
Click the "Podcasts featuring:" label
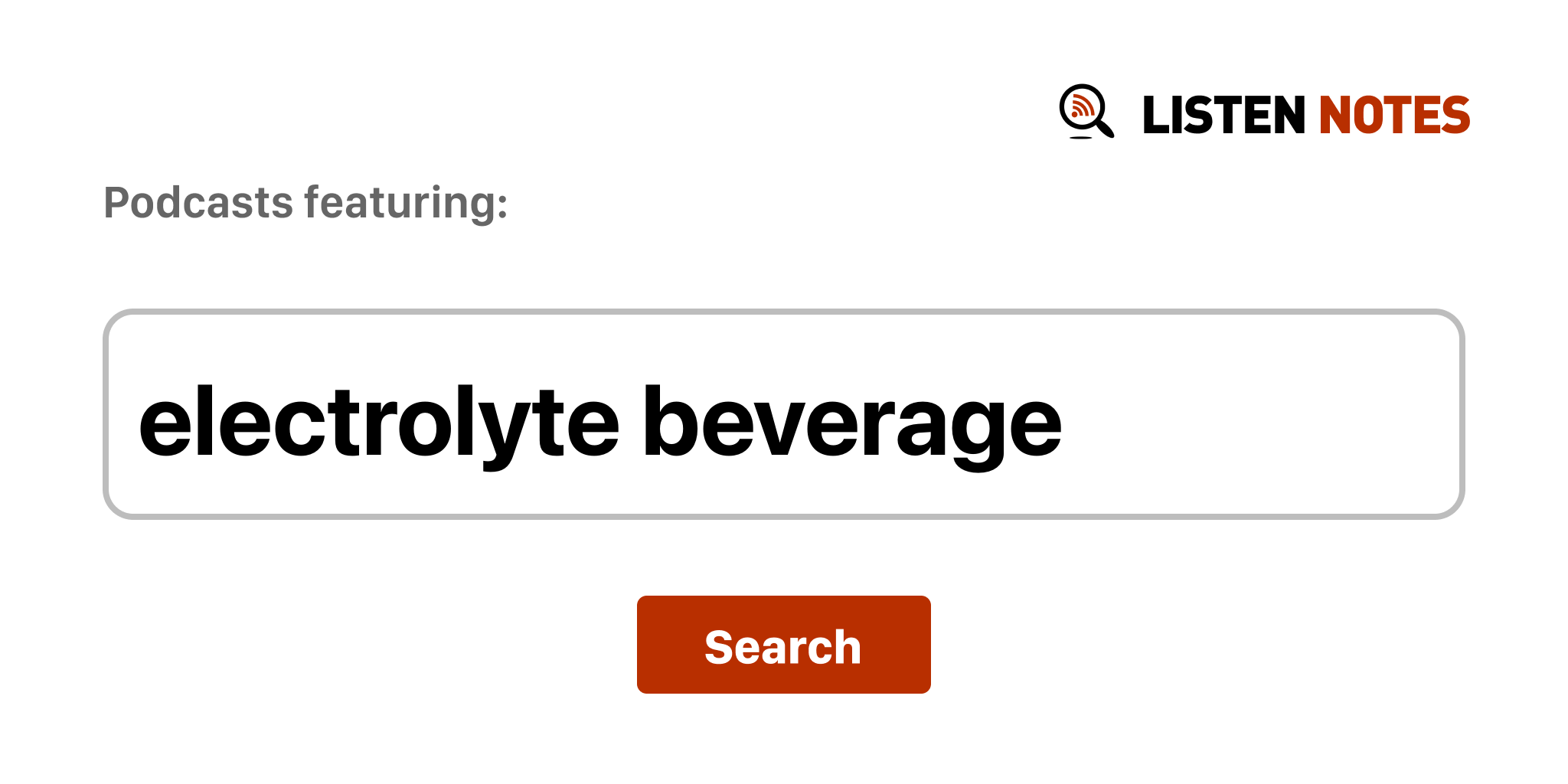(x=305, y=203)
